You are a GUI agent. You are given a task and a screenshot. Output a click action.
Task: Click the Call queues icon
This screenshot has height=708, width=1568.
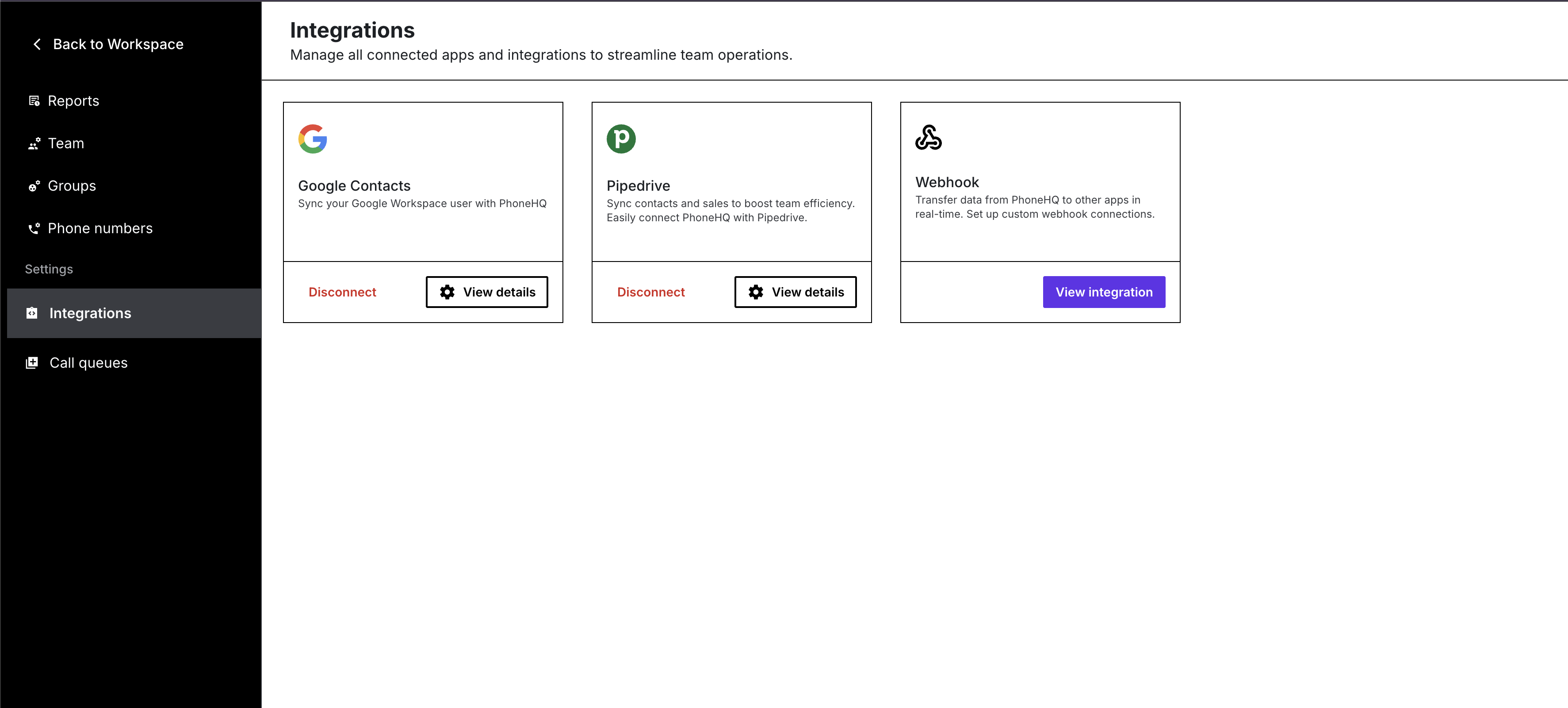pos(32,363)
